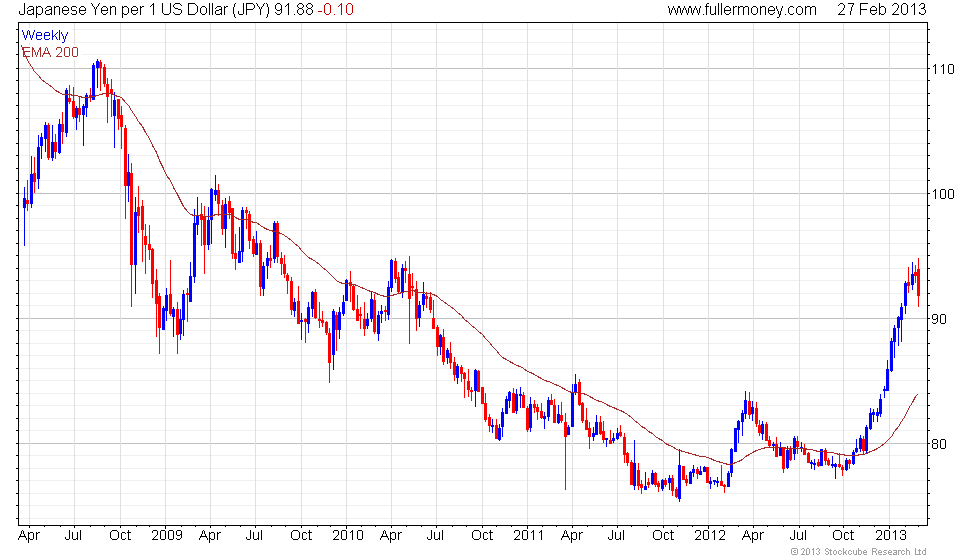Click the 'Oct' label just before 2012
Viewport: 980px width, 560px height.
(x=663, y=535)
